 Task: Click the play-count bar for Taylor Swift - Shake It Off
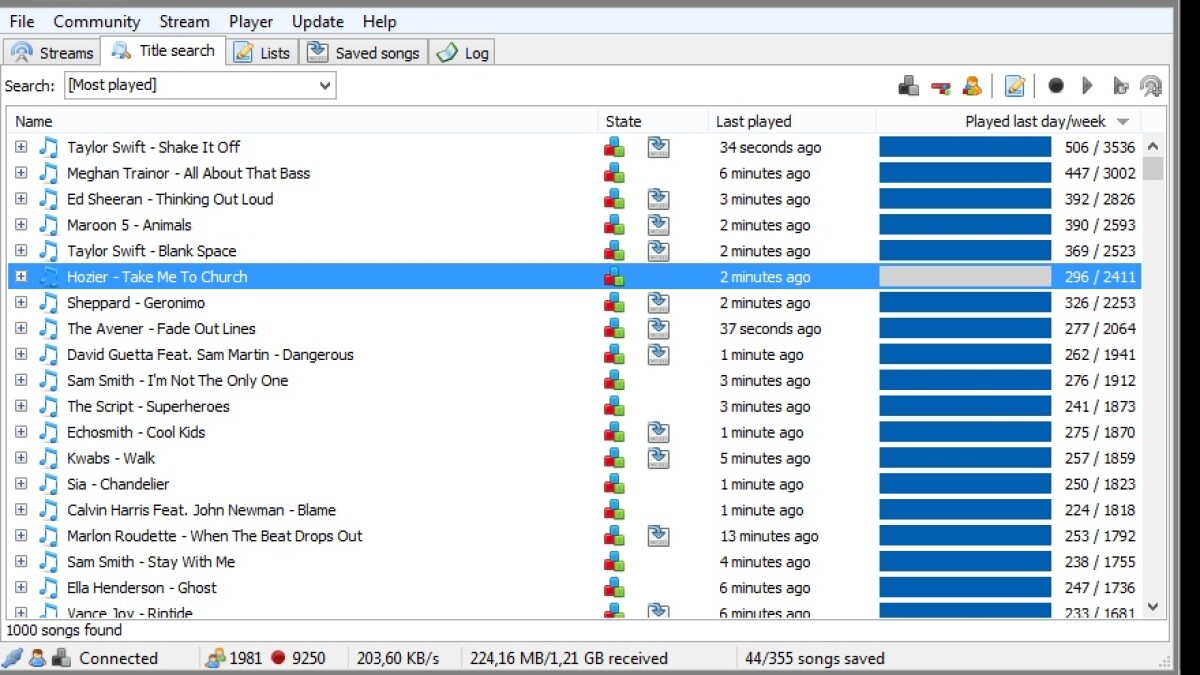tap(965, 147)
